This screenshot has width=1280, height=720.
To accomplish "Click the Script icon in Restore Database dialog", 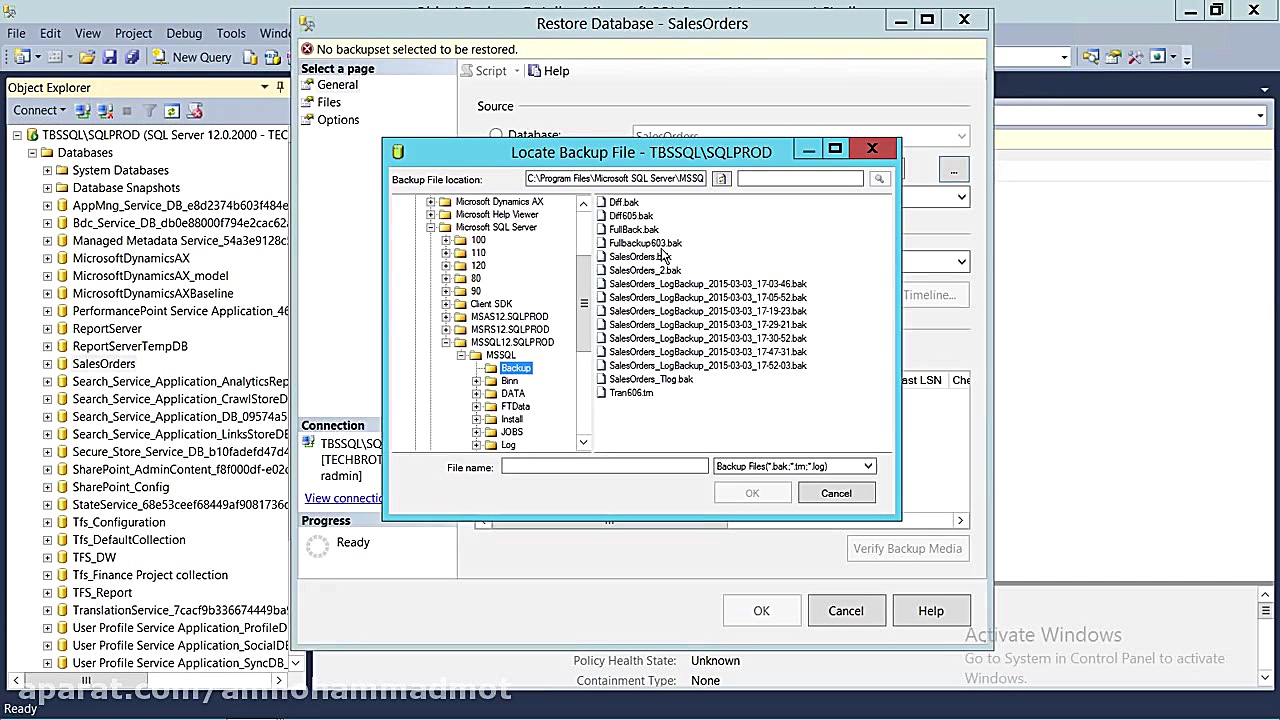I will [466, 70].
